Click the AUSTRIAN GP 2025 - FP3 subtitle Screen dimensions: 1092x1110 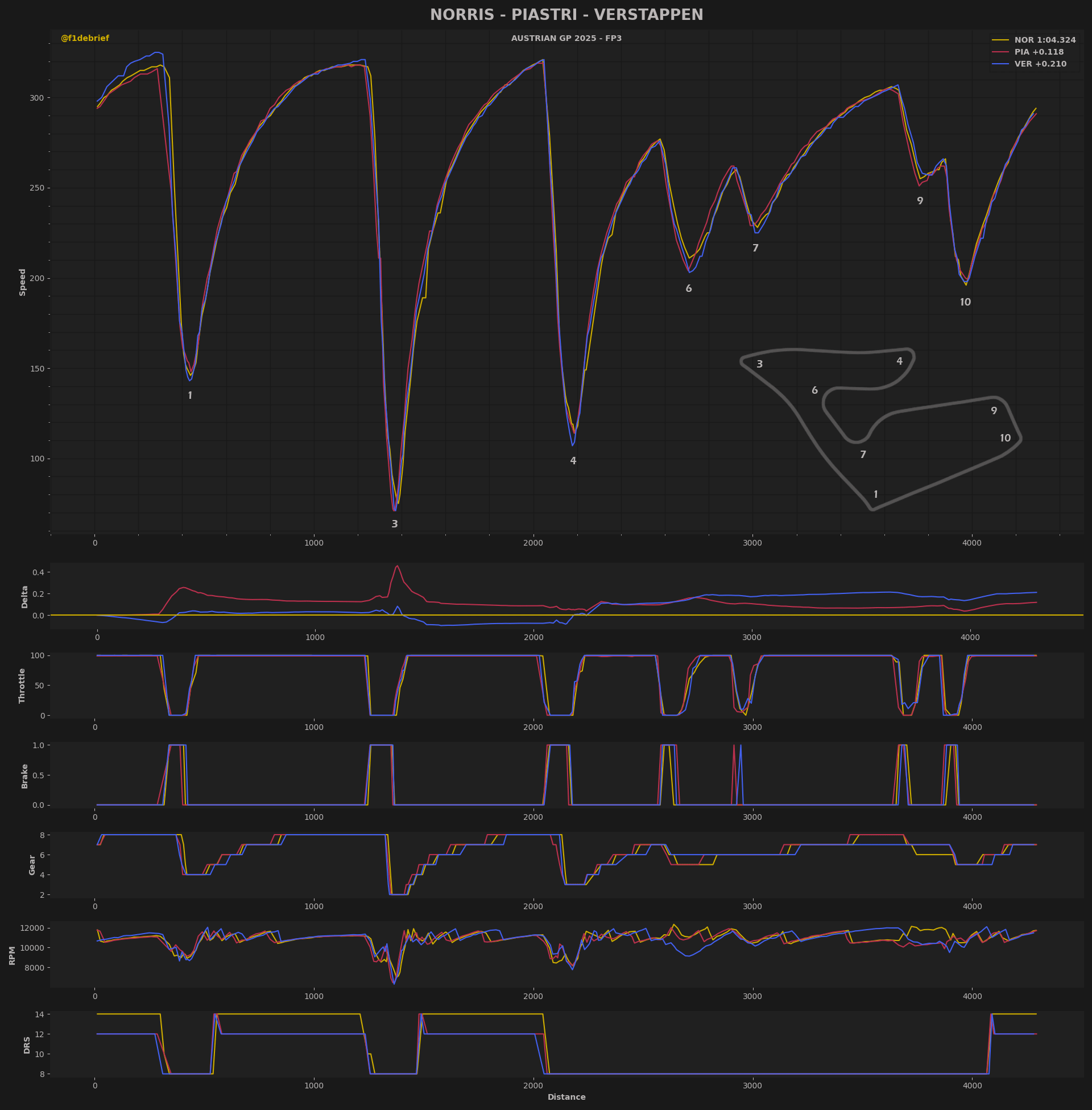(566, 39)
